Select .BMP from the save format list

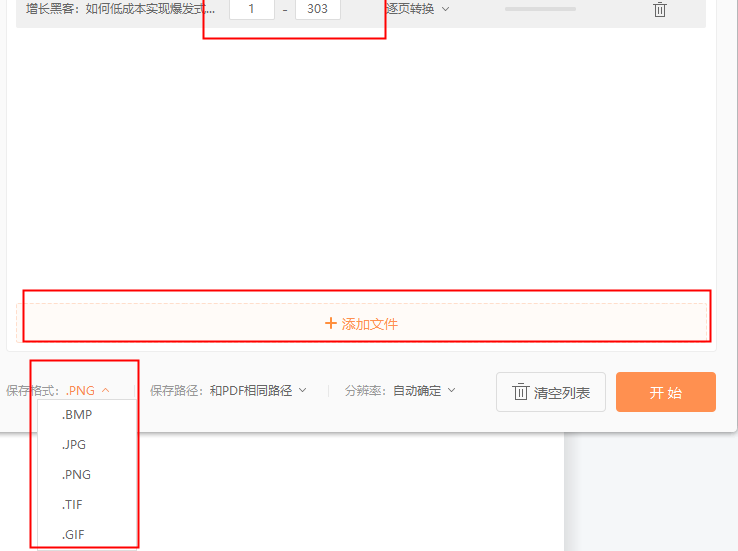77,414
